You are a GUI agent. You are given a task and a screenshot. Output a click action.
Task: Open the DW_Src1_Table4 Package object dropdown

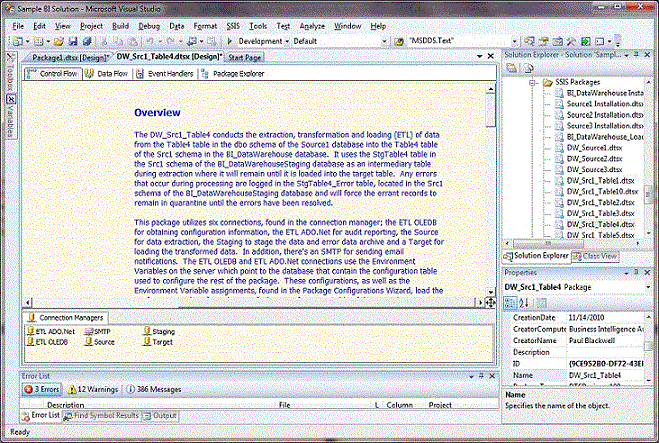click(x=648, y=287)
